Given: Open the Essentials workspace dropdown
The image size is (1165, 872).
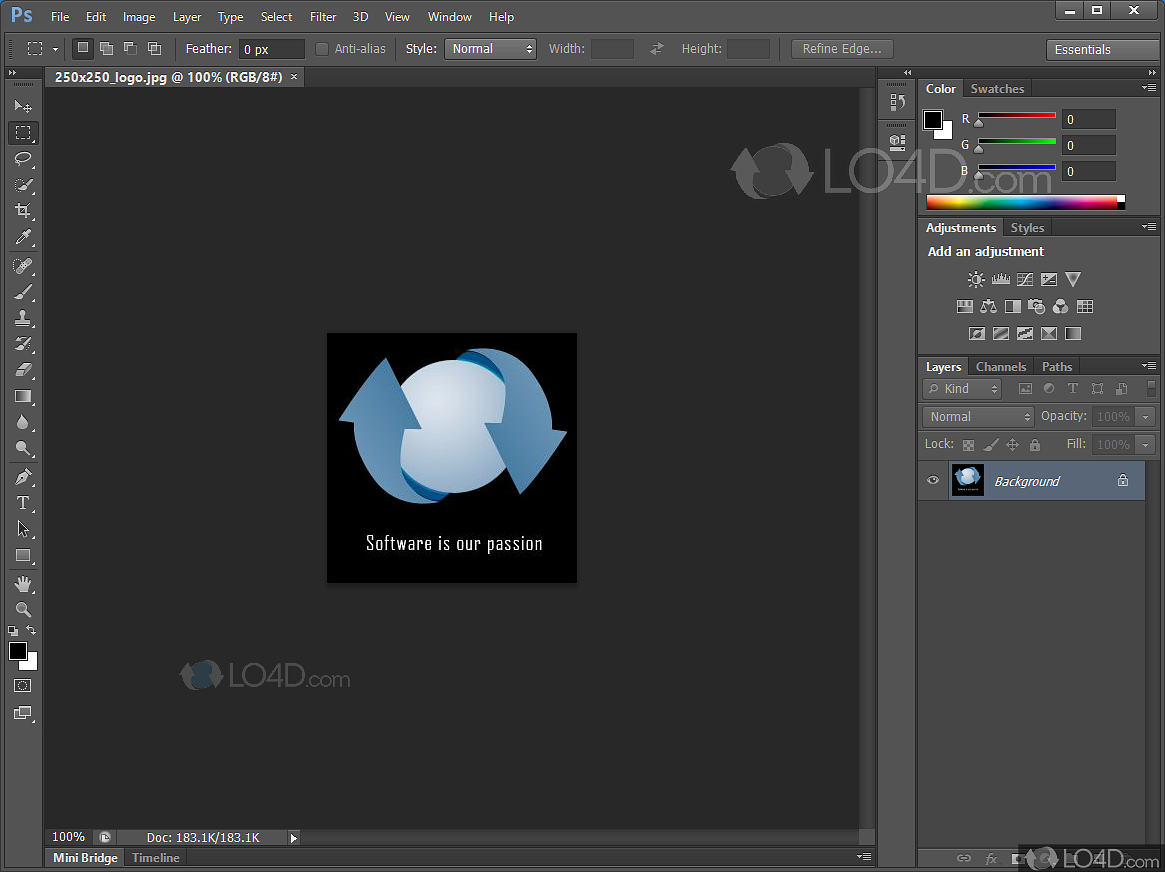Looking at the screenshot, I should (x=1101, y=50).
